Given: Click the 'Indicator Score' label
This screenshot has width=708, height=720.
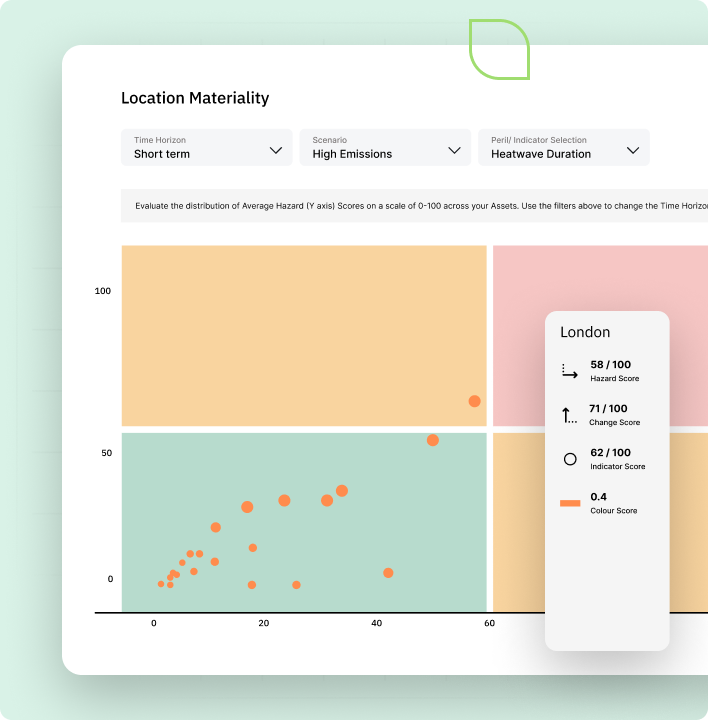Looking at the screenshot, I should point(618,467).
